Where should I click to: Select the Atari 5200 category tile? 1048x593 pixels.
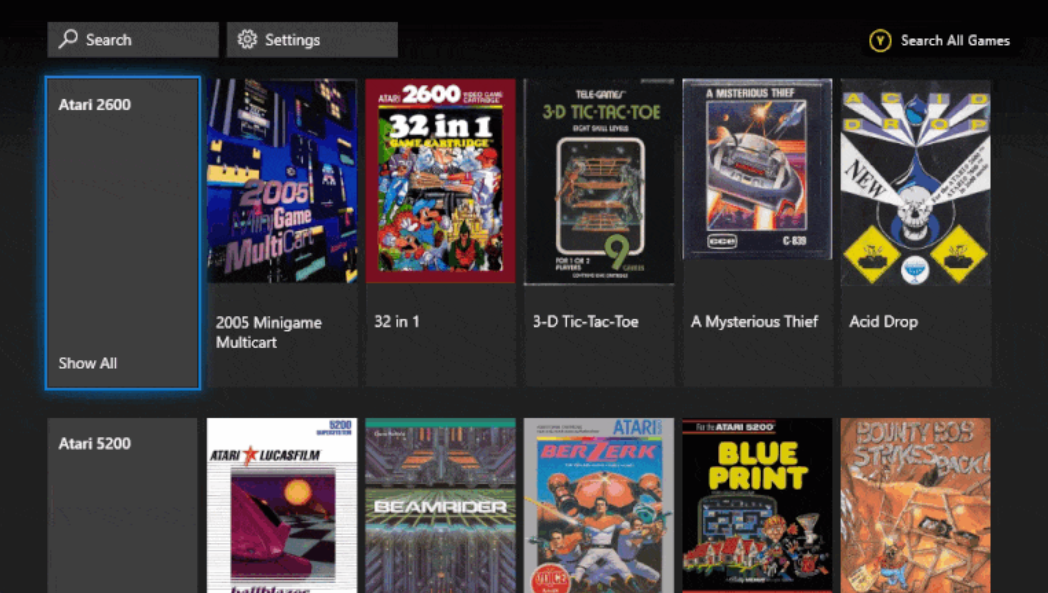[122, 505]
